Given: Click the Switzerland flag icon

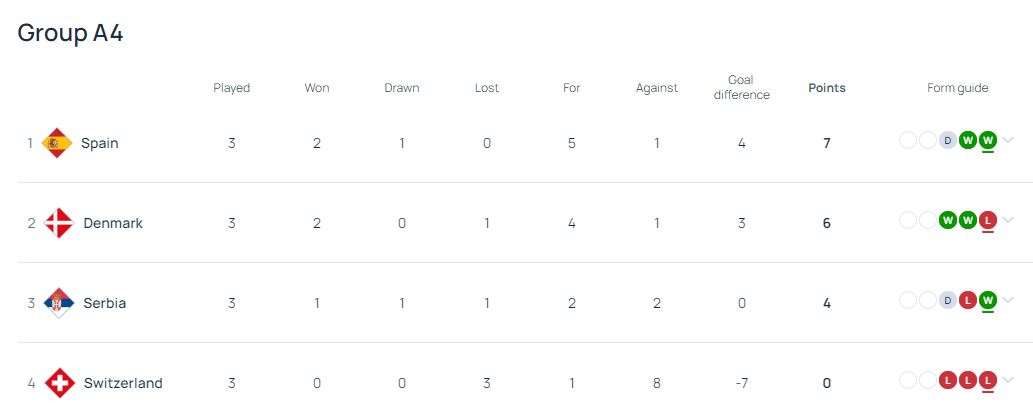Looking at the screenshot, I should (x=60, y=383).
